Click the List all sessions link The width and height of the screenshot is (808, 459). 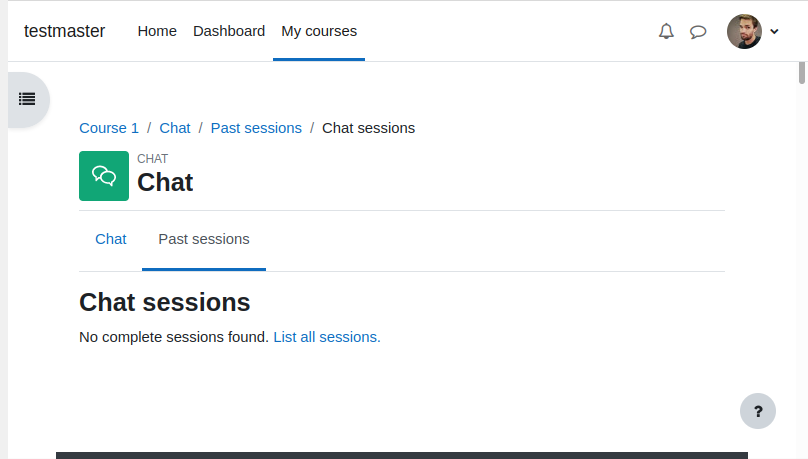[x=327, y=337]
